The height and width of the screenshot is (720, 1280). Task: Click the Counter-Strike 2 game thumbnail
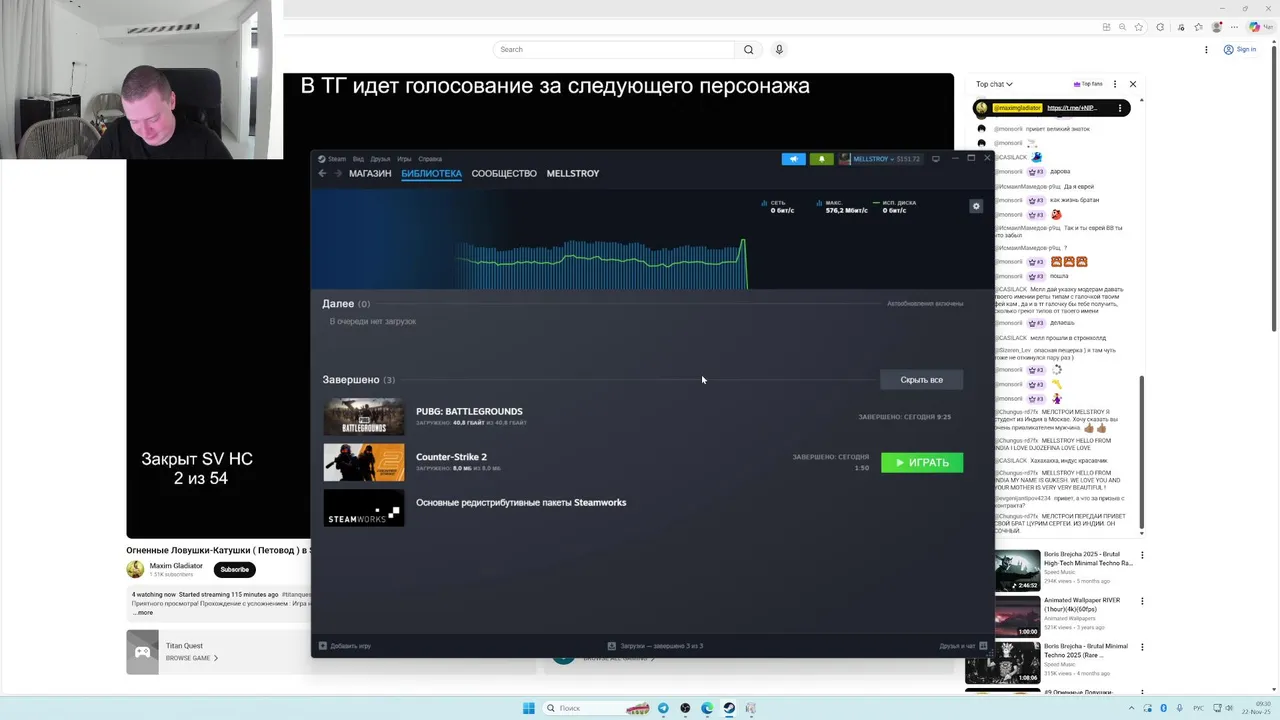pos(364,462)
